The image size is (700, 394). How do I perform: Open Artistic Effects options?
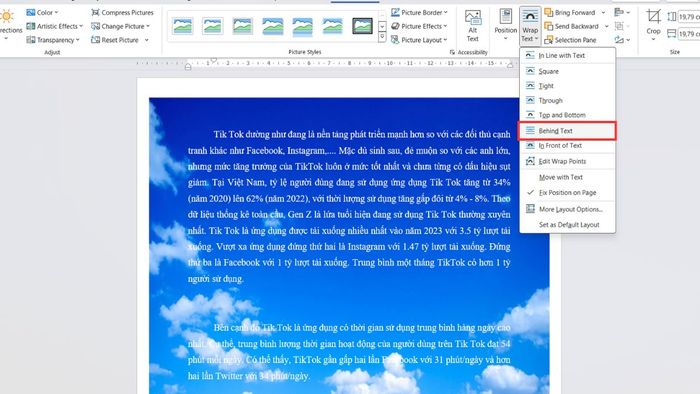click(54, 26)
